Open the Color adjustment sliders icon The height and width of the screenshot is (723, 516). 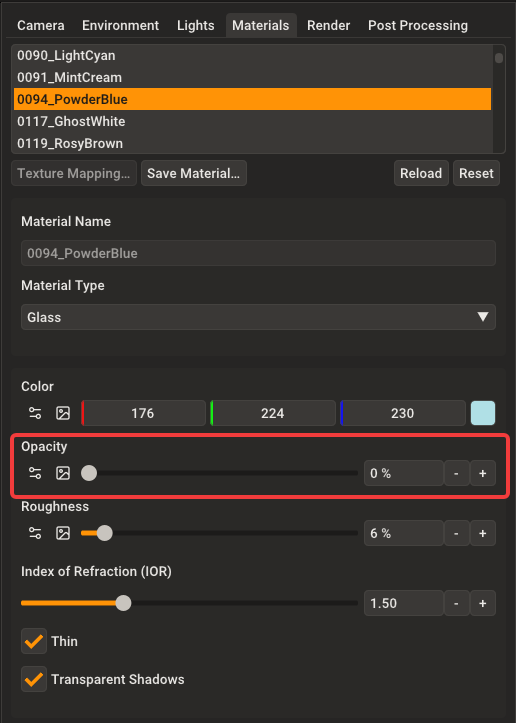tap(35, 413)
